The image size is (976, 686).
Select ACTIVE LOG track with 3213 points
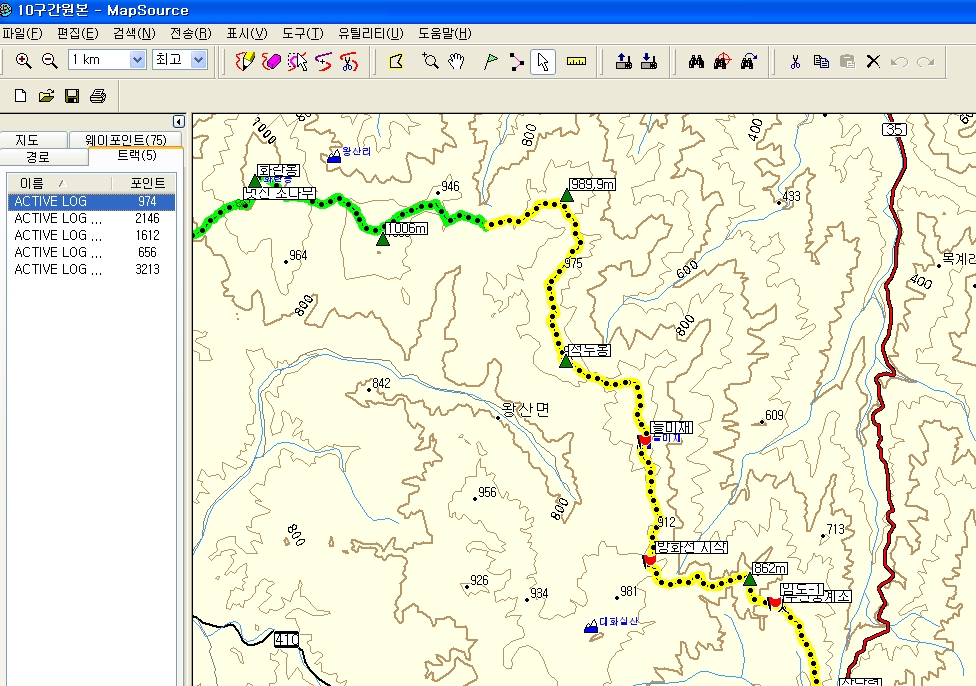click(x=92, y=270)
